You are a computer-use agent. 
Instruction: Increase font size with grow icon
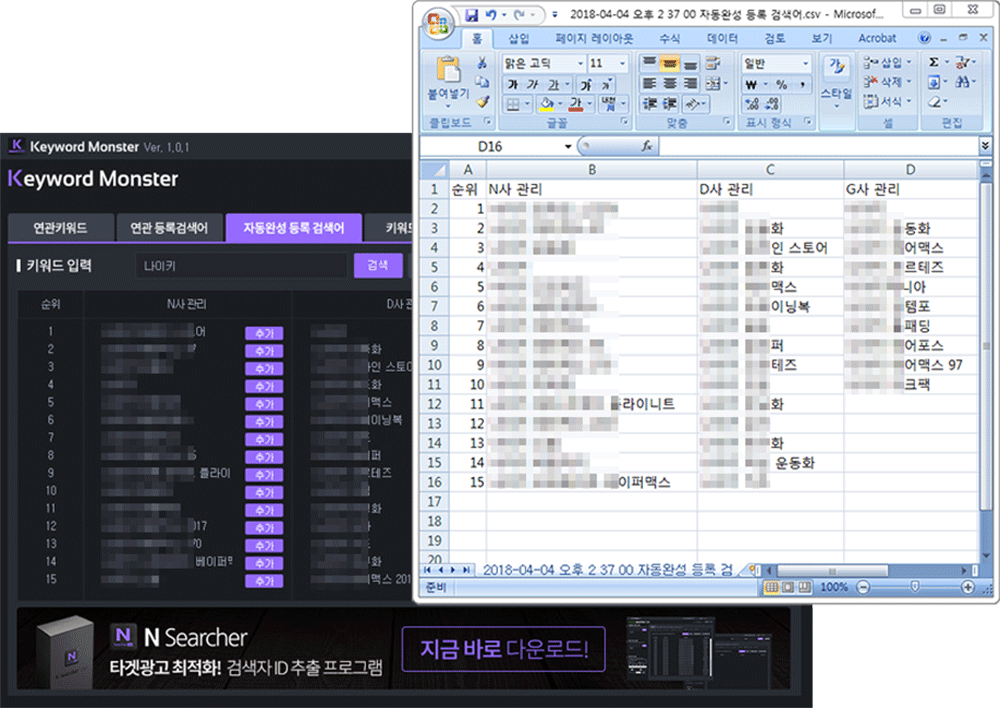pyautogui.click(x=586, y=84)
